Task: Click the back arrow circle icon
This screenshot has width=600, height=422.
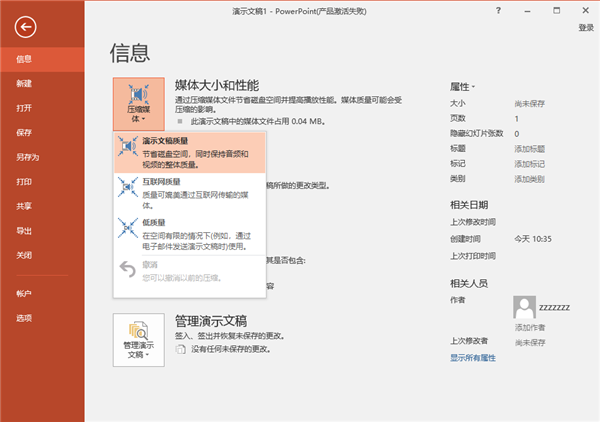Action: click(x=26, y=27)
